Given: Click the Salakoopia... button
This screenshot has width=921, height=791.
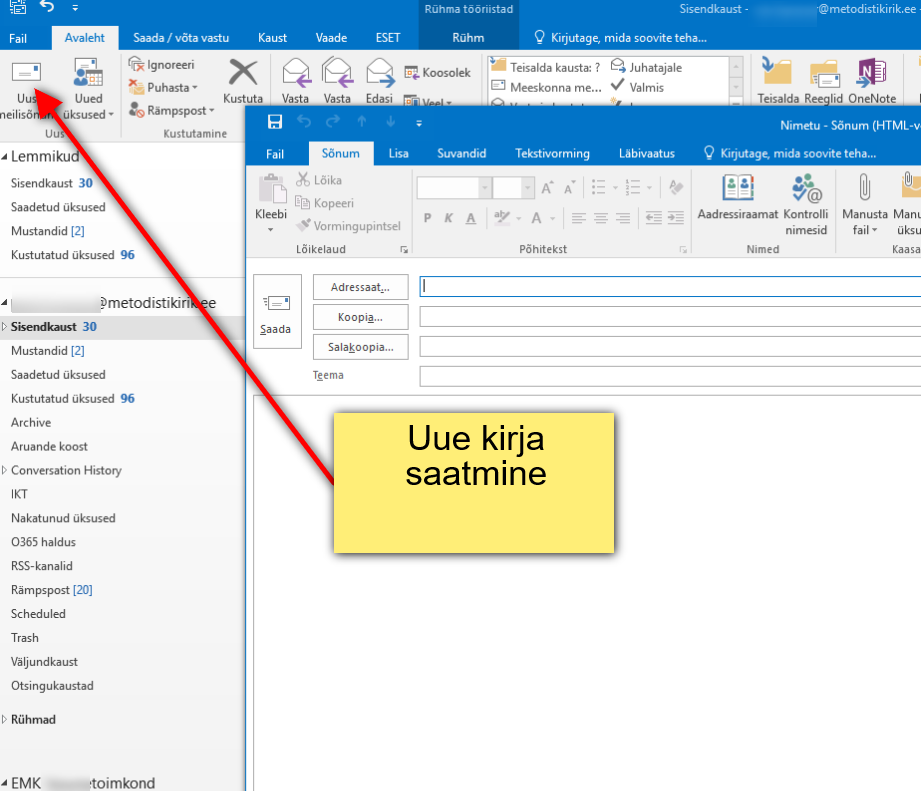Looking at the screenshot, I should click(x=360, y=347).
